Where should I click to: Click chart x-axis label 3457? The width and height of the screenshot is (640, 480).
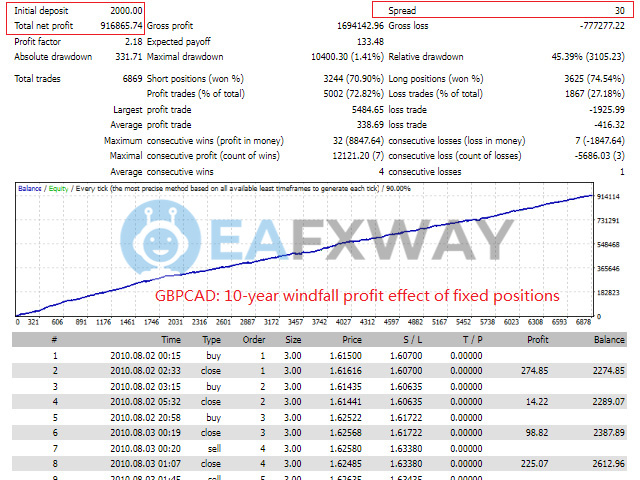coord(295,322)
